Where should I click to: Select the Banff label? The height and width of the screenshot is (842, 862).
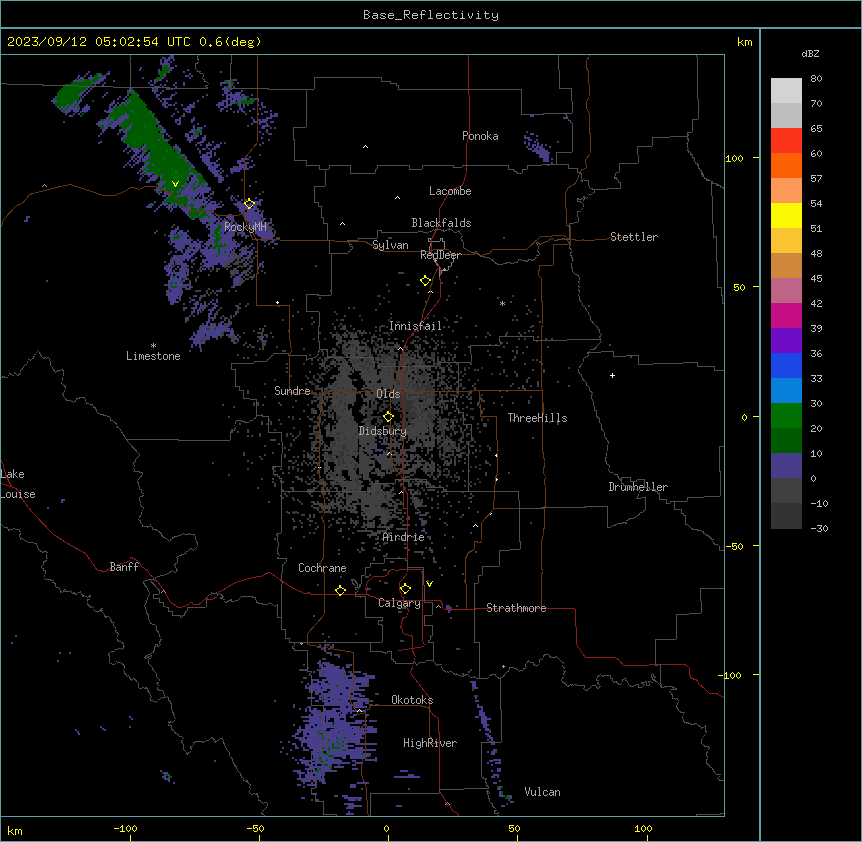click(x=124, y=567)
